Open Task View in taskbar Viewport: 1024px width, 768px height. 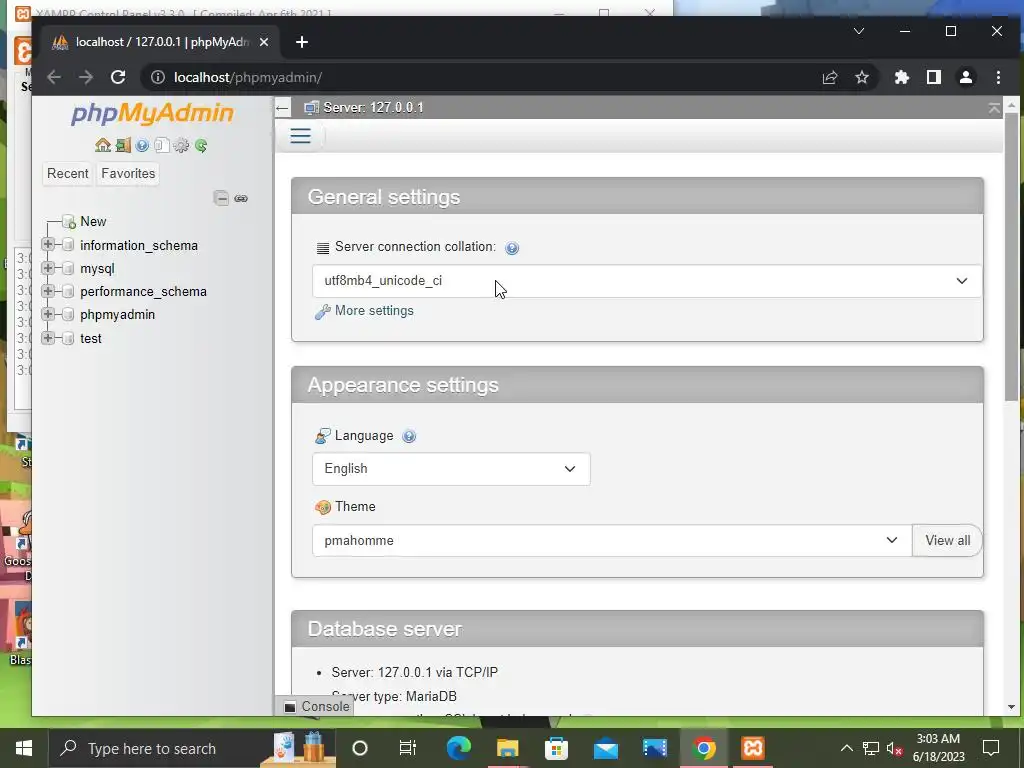408,748
